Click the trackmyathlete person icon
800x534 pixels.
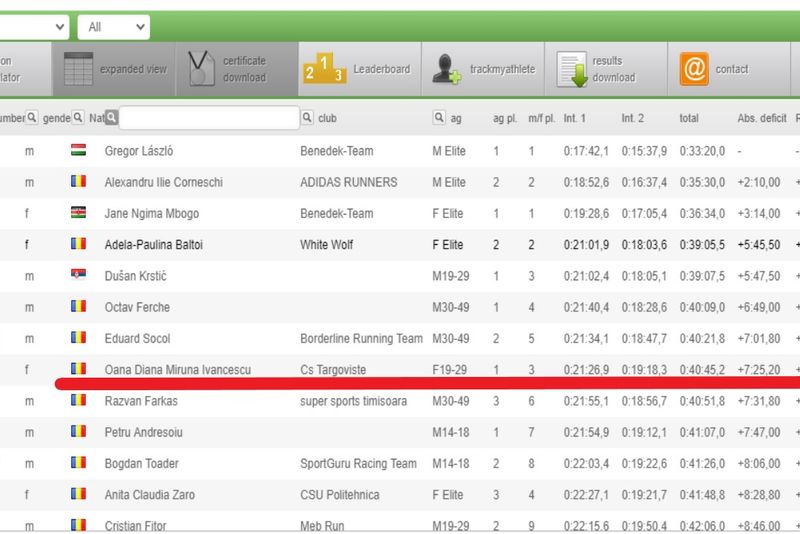(x=446, y=70)
